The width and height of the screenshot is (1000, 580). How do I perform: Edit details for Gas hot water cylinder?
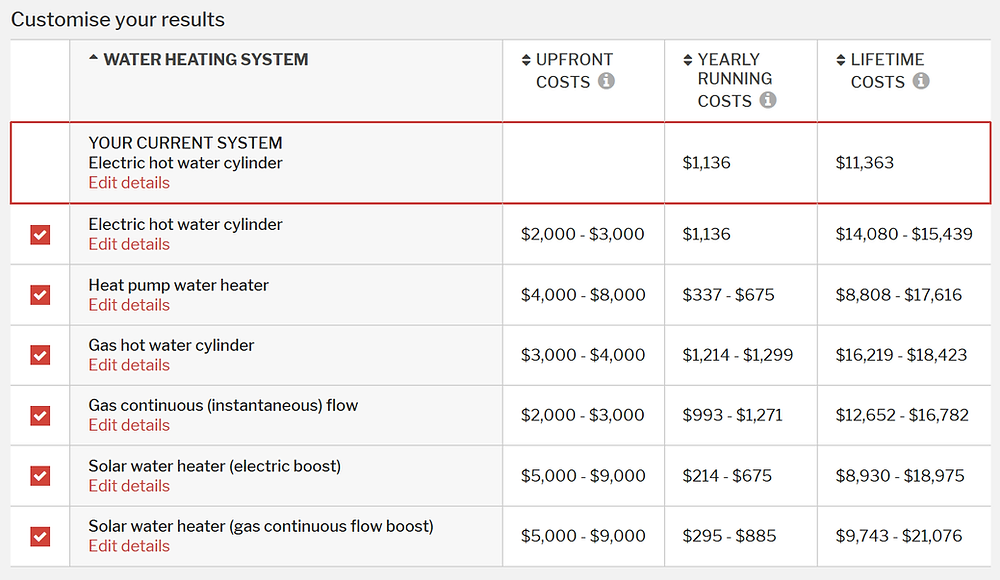[129, 365]
